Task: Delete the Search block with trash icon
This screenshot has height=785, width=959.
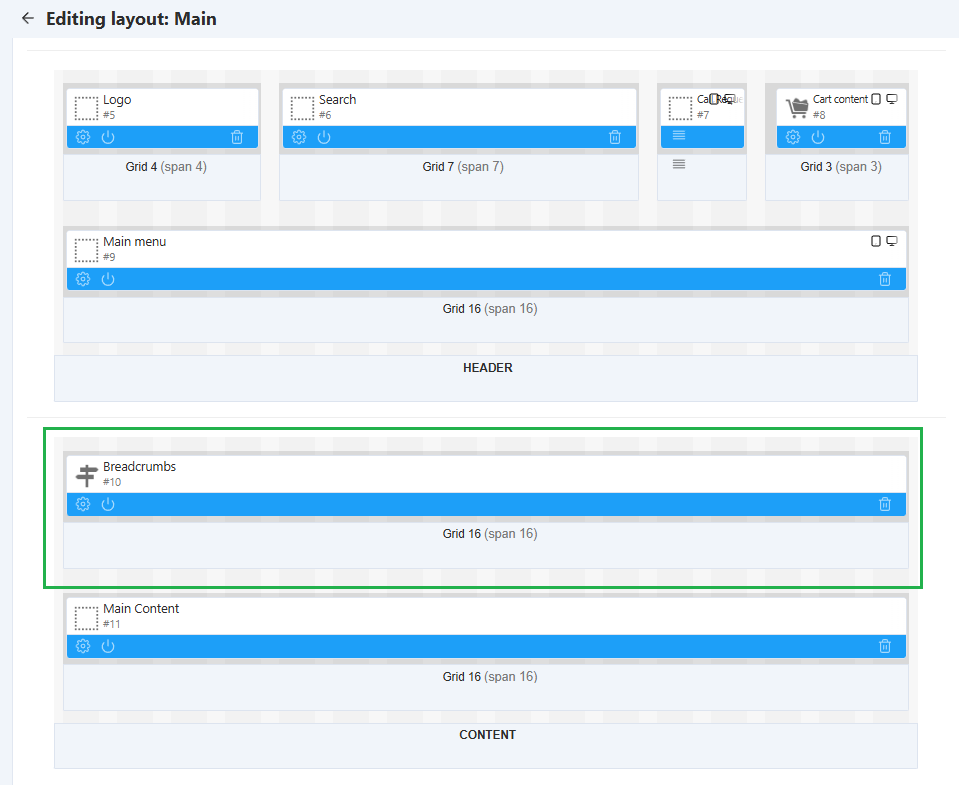Action: [x=615, y=137]
